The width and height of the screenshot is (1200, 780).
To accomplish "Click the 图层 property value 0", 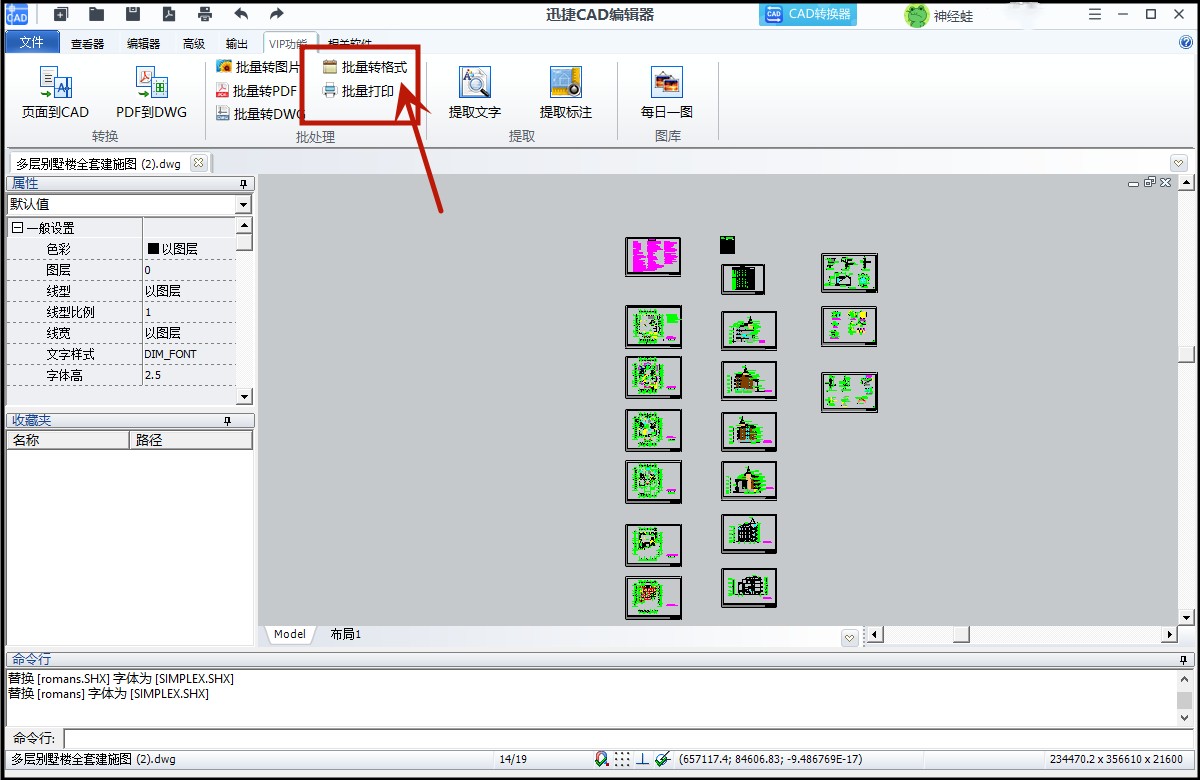I will pyautogui.click(x=189, y=270).
